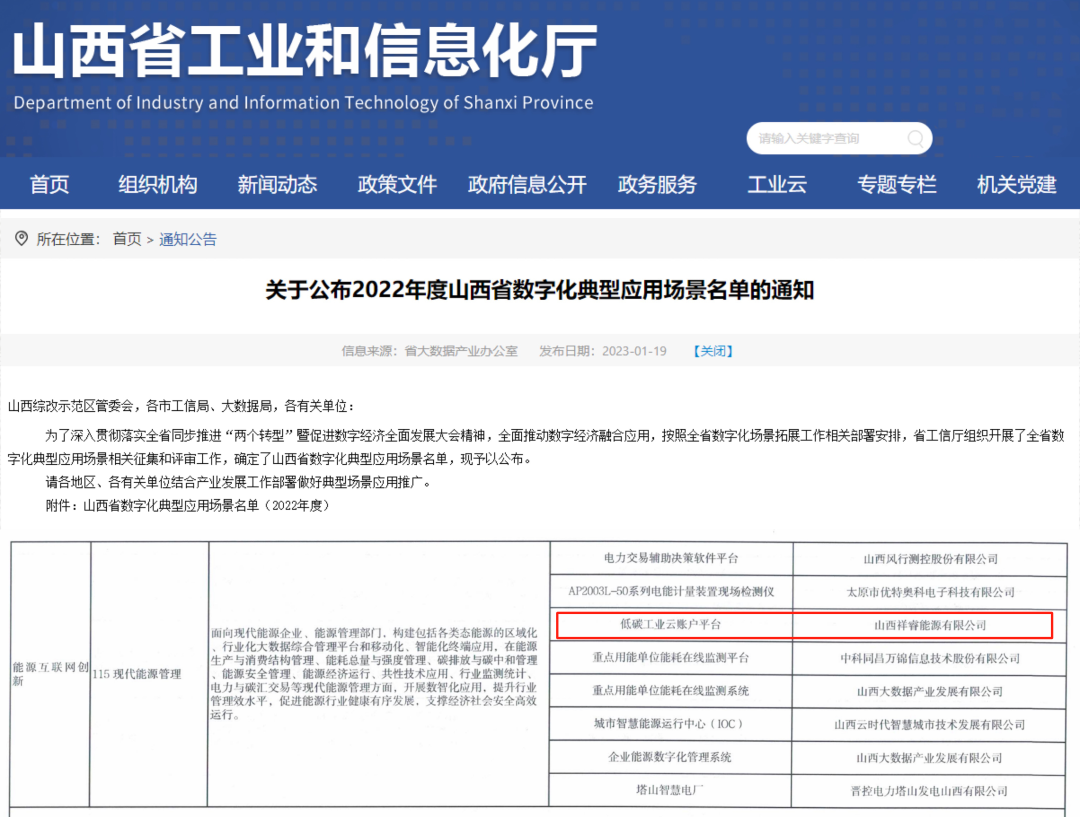Type in the keyword search field
This screenshot has height=817, width=1080.
point(825,139)
